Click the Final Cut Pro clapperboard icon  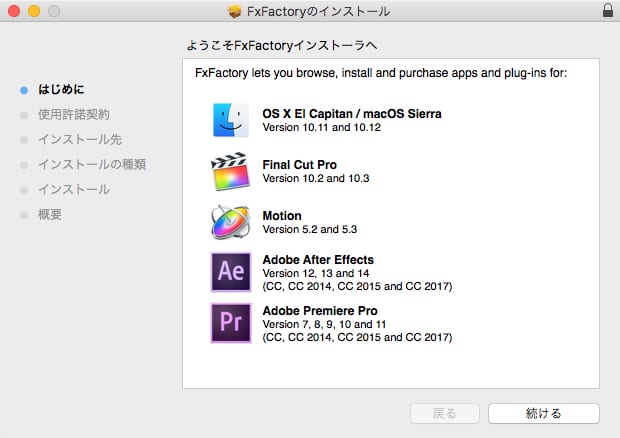tap(231, 171)
